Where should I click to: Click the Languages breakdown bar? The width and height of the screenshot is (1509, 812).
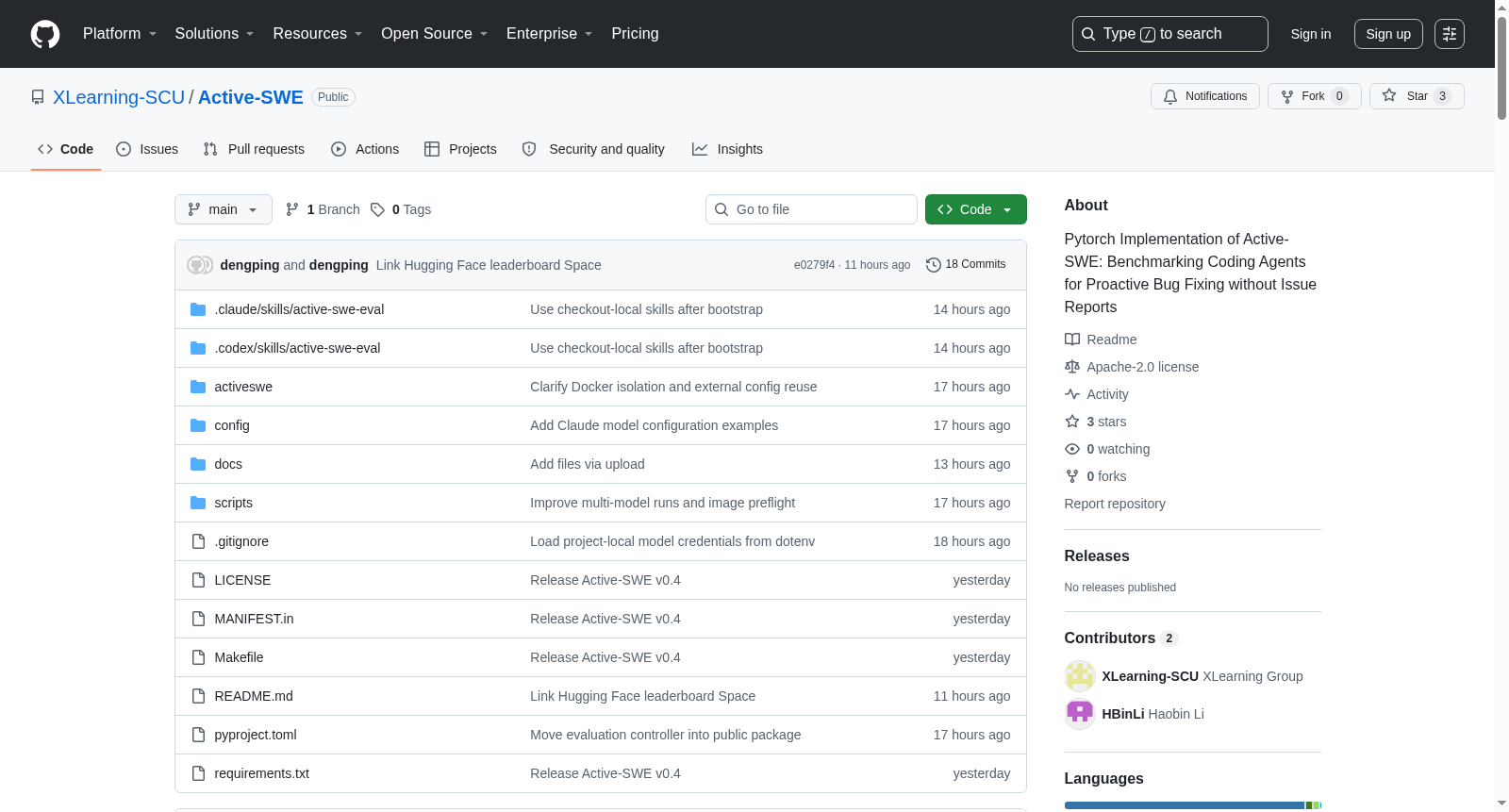point(1193,805)
